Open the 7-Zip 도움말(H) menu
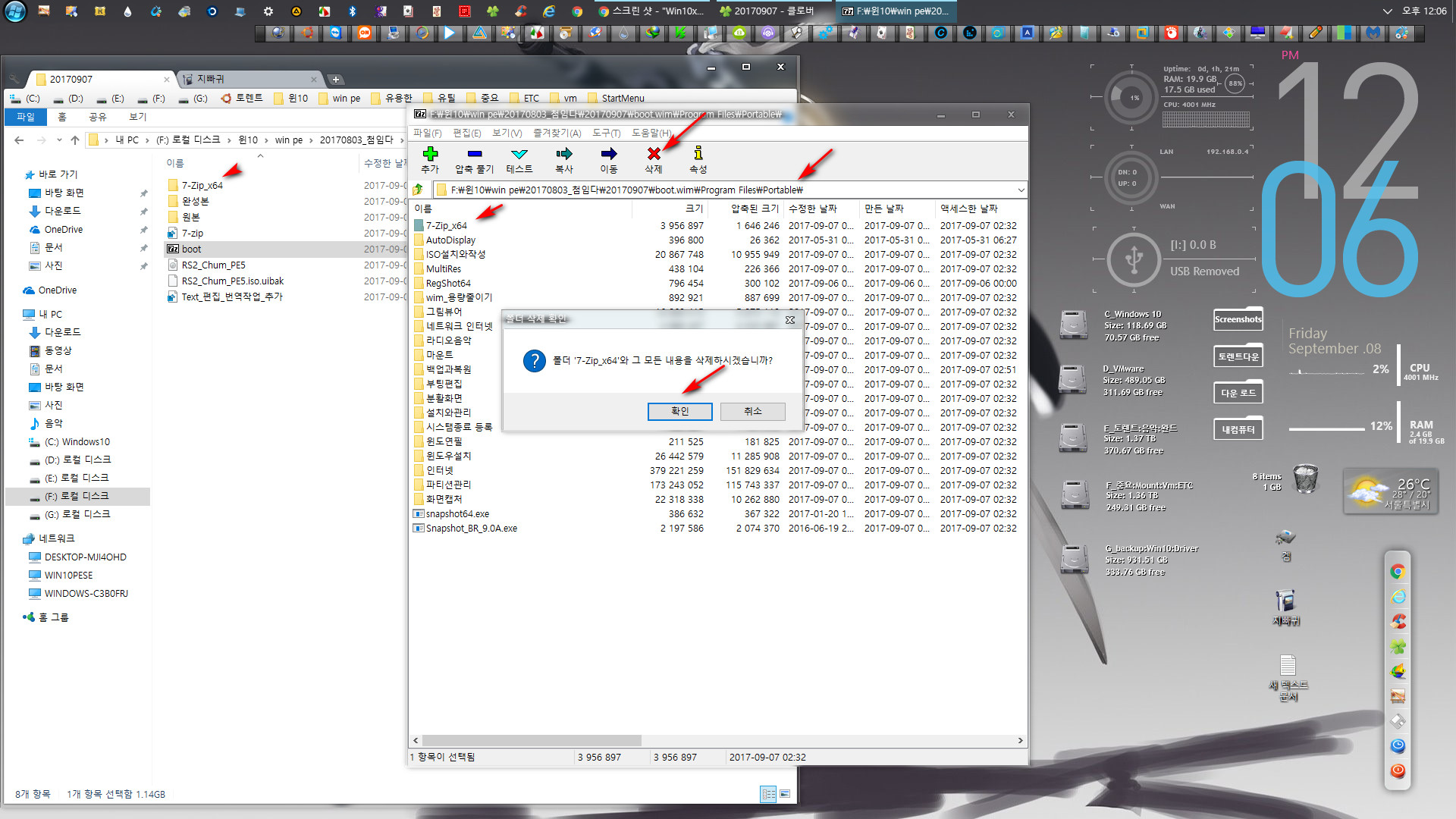Viewport: 1456px width, 819px height. click(651, 133)
